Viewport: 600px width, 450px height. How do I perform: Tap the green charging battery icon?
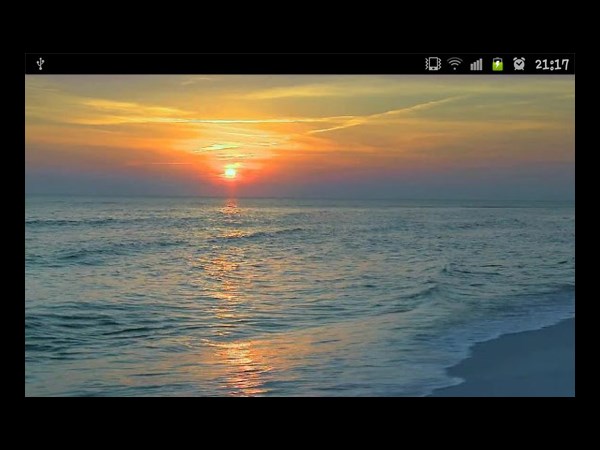497,64
